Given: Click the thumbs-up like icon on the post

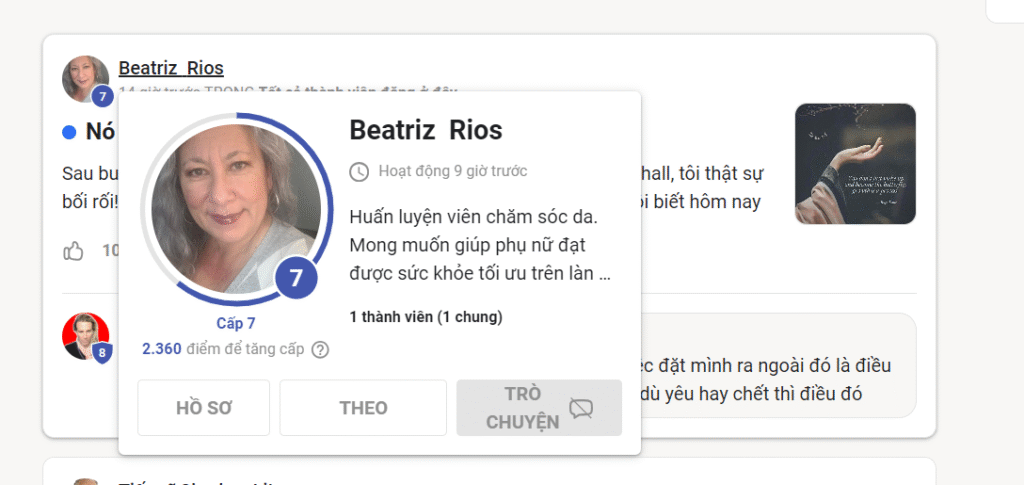Looking at the screenshot, I should tap(73, 251).
